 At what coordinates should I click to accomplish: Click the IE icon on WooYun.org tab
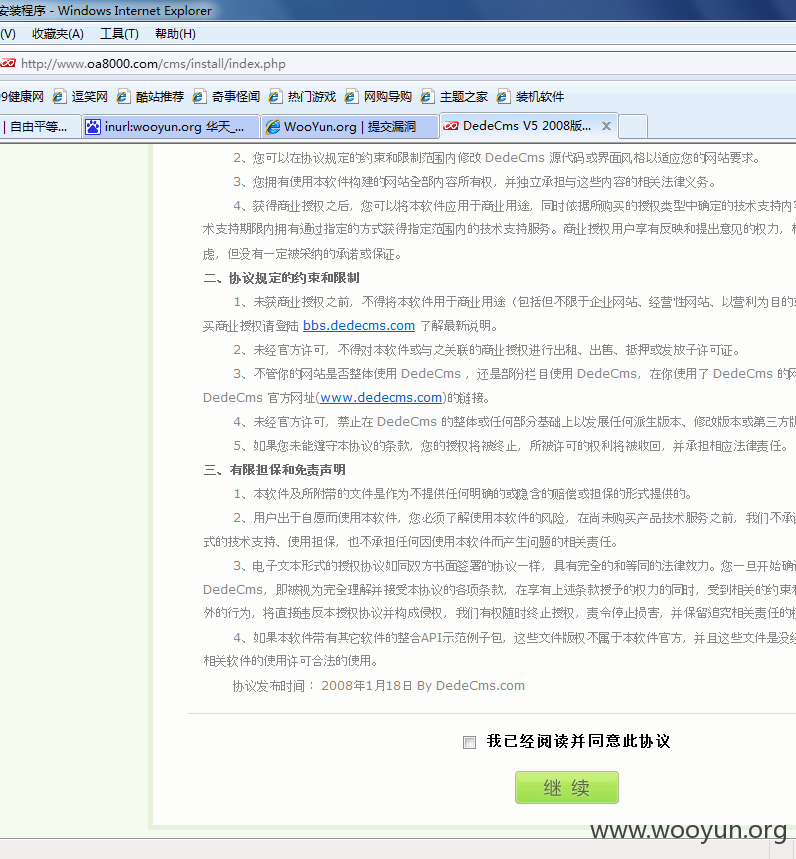click(x=272, y=127)
